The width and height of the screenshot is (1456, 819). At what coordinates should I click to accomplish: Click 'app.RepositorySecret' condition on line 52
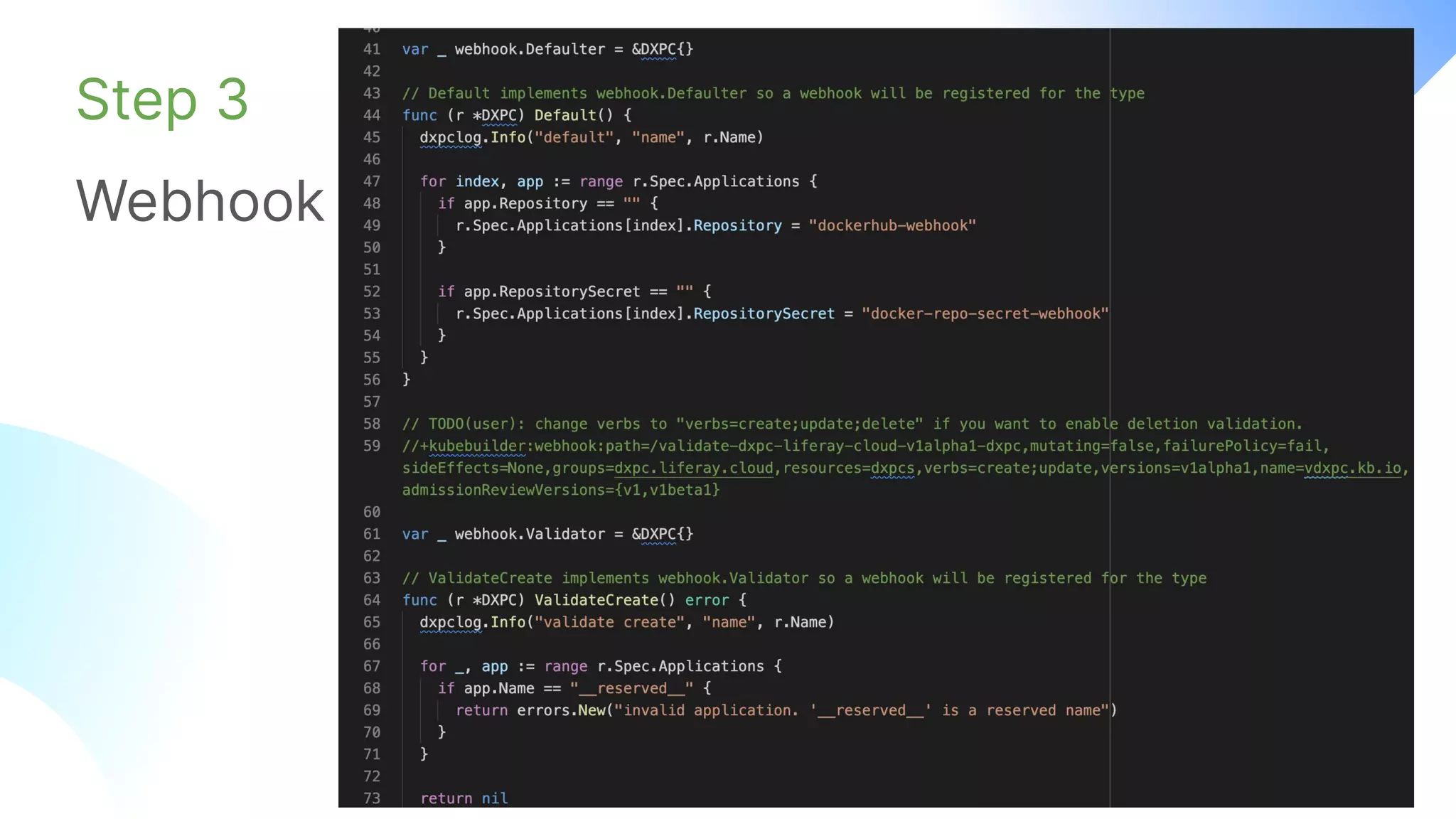(552, 292)
